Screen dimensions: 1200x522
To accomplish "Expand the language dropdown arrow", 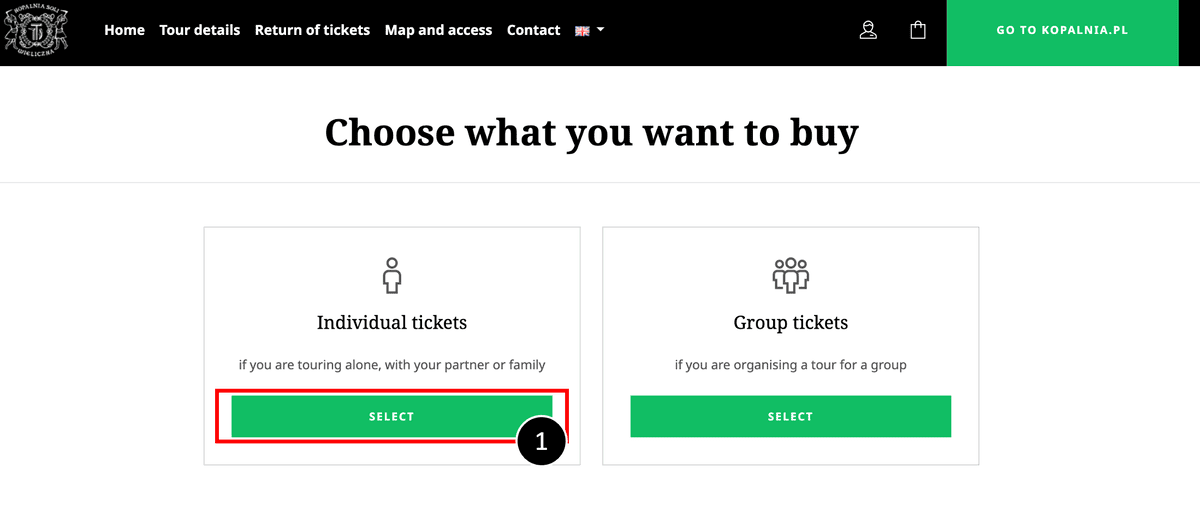I will tap(600, 30).
